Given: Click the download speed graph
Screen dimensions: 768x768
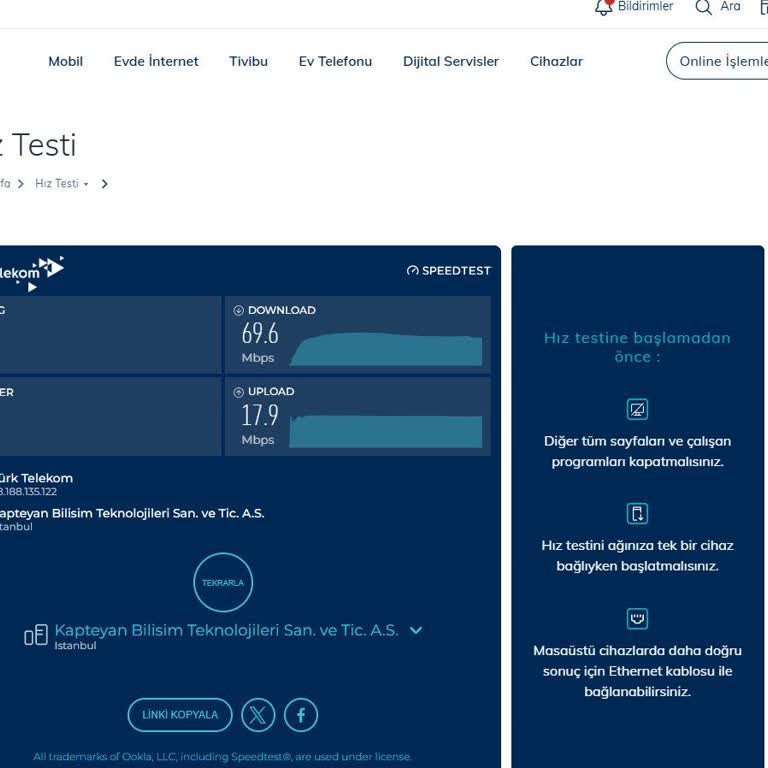Looking at the screenshot, I should click(386, 349).
